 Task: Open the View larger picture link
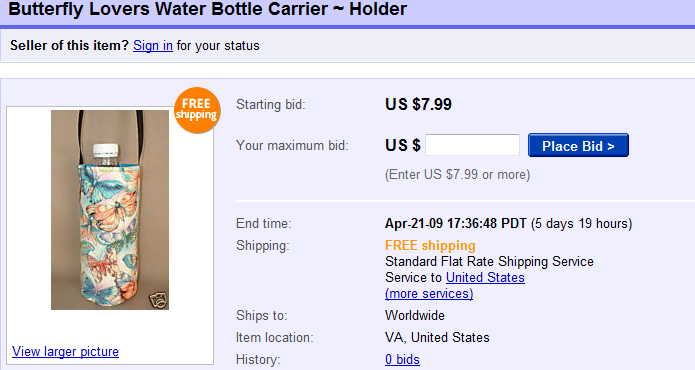click(65, 351)
